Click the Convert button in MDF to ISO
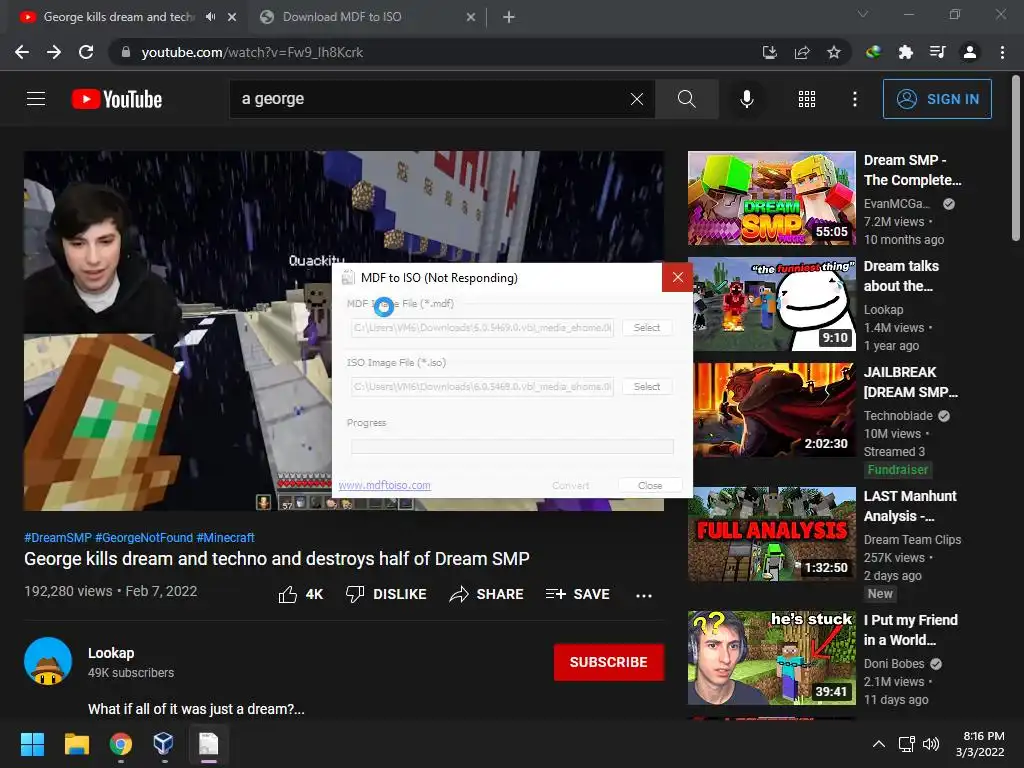Screen dimensions: 1024x768 tap(570, 485)
